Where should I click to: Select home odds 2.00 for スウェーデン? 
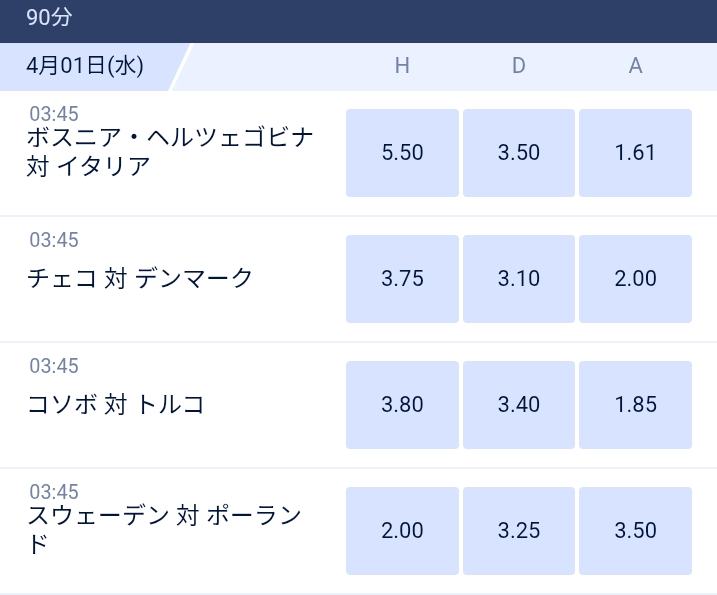pos(402,531)
